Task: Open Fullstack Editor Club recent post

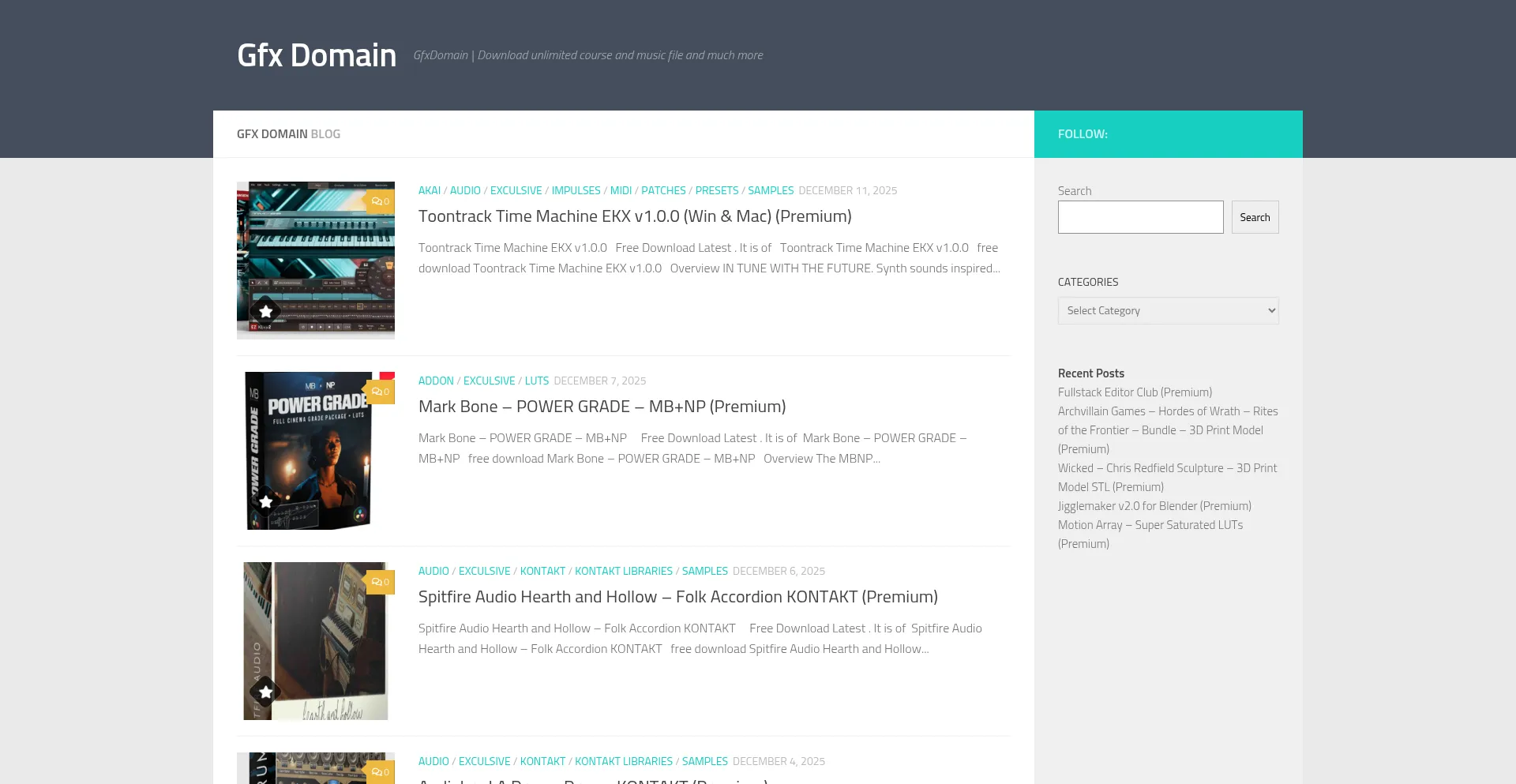Action: pyautogui.click(x=1134, y=392)
